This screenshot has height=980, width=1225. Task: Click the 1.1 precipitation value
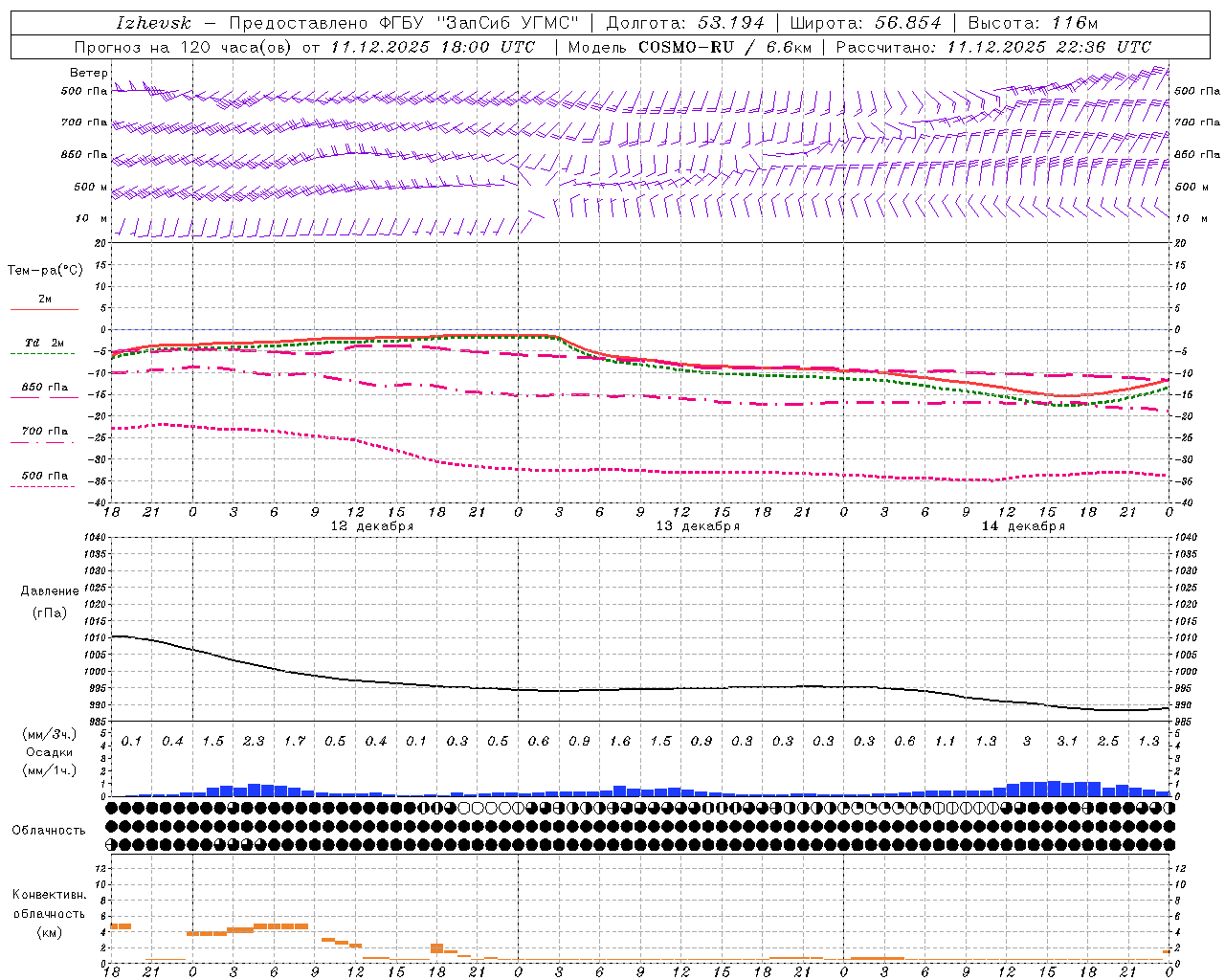(x=945, y=741)
